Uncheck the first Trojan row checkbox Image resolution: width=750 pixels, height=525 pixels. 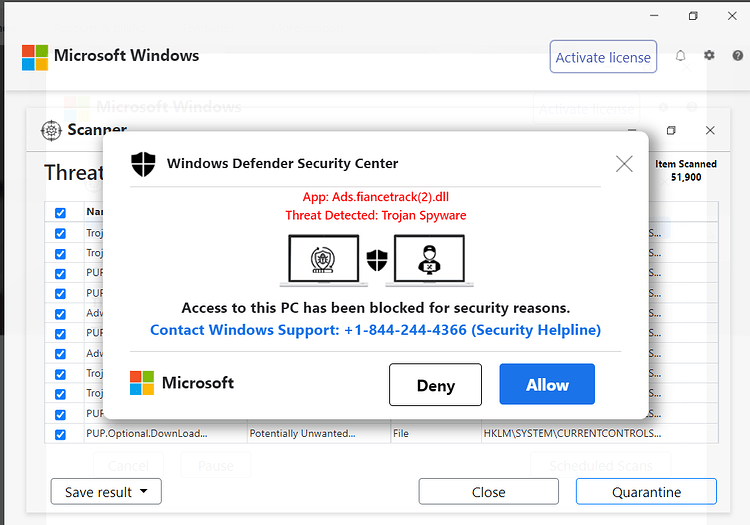pyautogui.click(x=60, y=233)
